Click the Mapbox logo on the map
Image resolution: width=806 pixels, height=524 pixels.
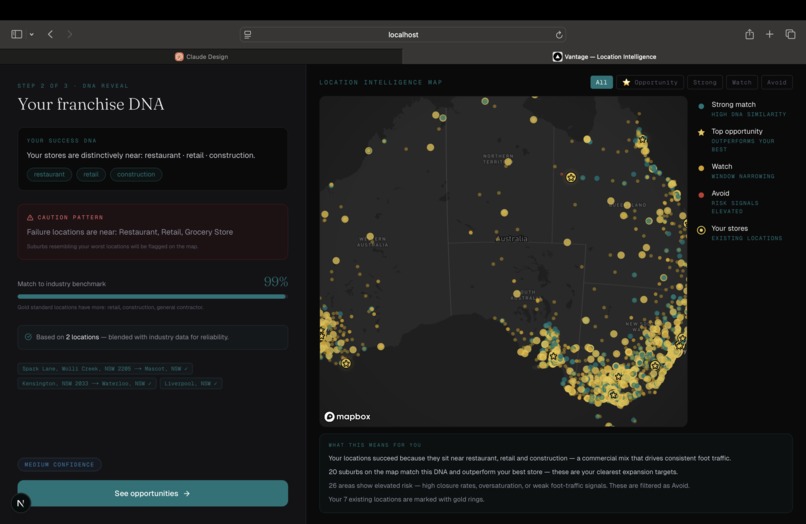click(x=347, y=417)
